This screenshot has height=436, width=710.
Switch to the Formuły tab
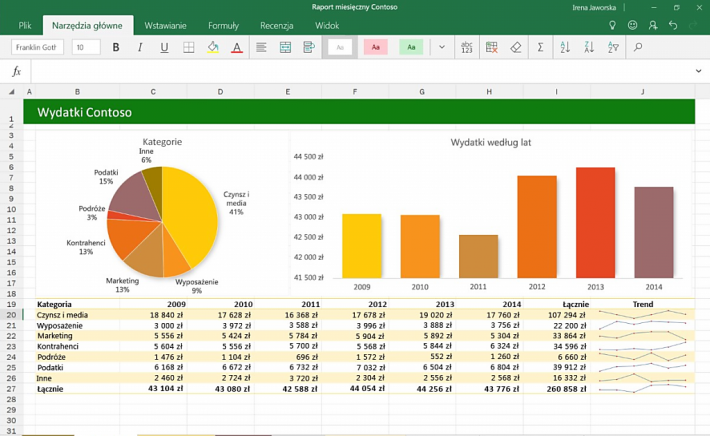pos(223,26)
